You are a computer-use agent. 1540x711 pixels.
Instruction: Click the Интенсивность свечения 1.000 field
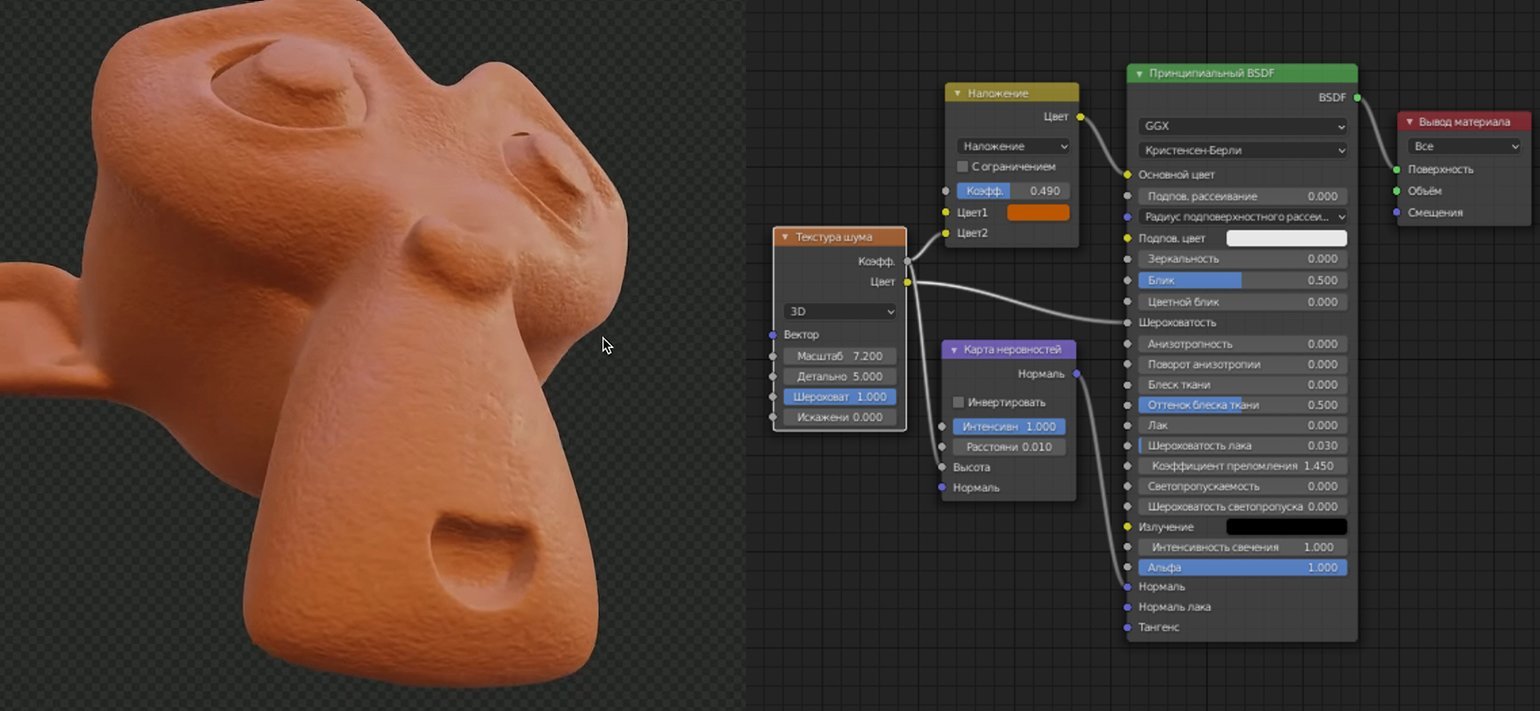coord(1242,547)
